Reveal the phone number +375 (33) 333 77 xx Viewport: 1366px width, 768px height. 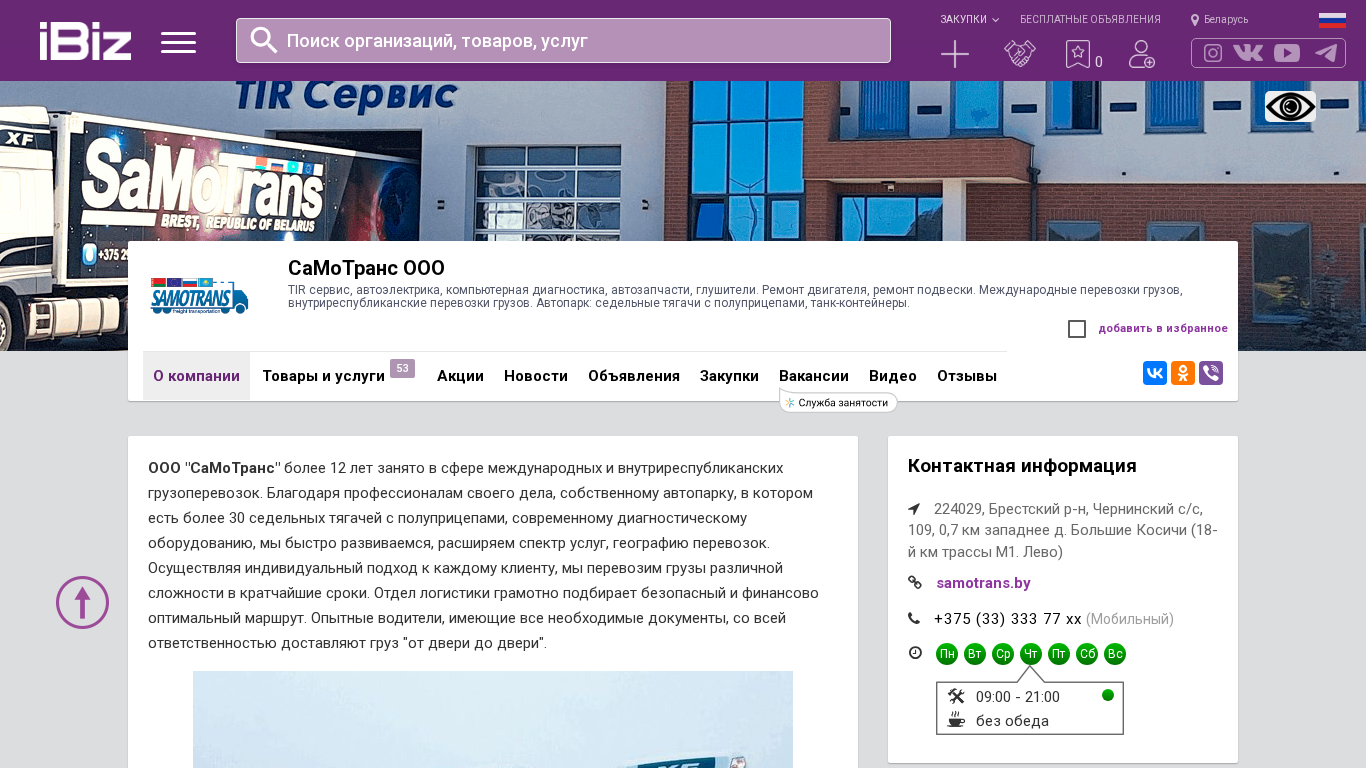point(1008,619)
